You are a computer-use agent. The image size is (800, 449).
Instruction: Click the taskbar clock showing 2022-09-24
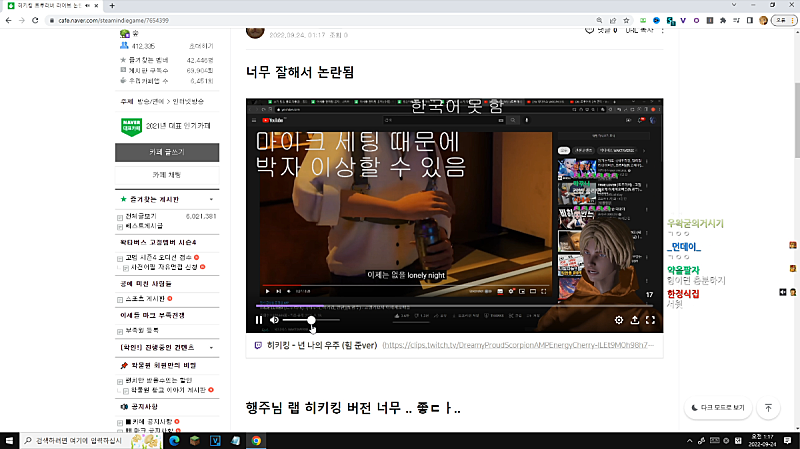(x=762, y=440)
